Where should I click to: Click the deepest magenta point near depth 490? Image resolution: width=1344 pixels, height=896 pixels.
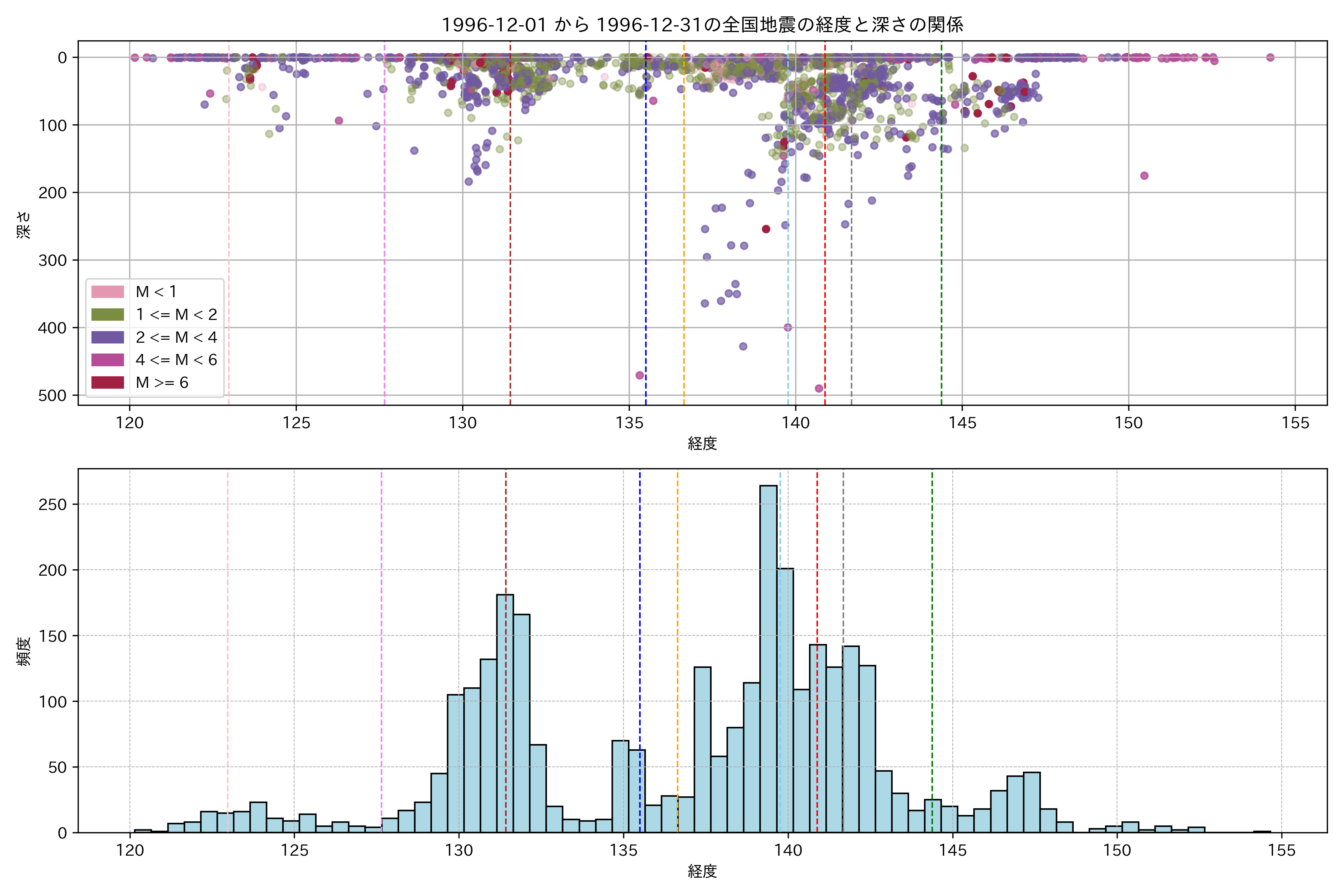click(819, 389)
